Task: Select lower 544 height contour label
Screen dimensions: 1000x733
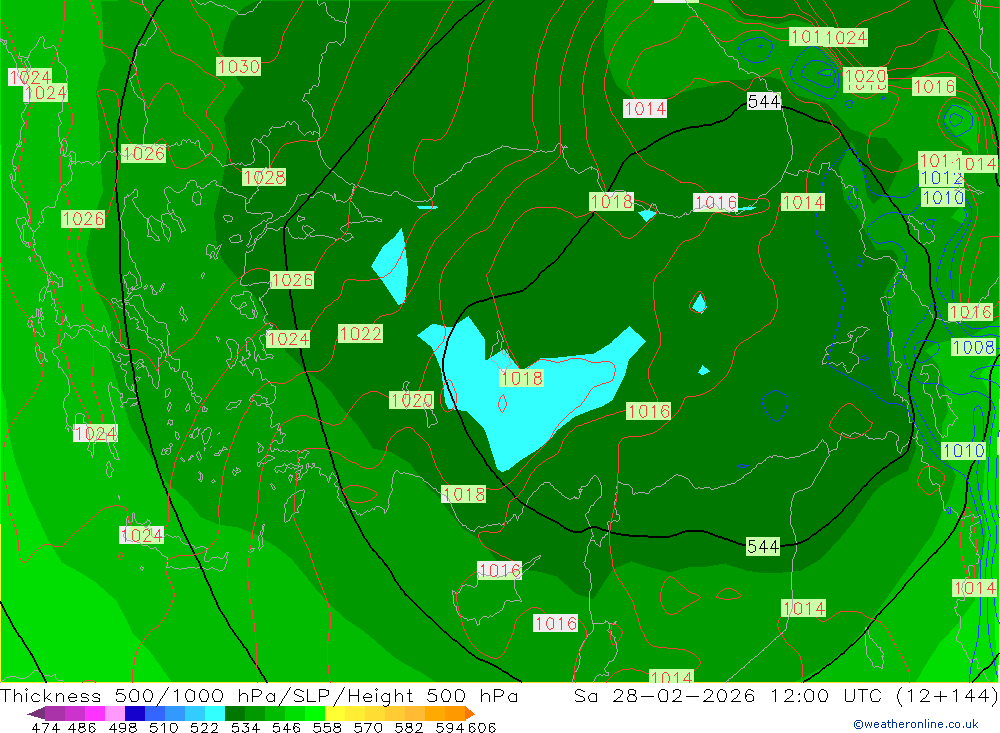Action: click(x=763, y=547)
